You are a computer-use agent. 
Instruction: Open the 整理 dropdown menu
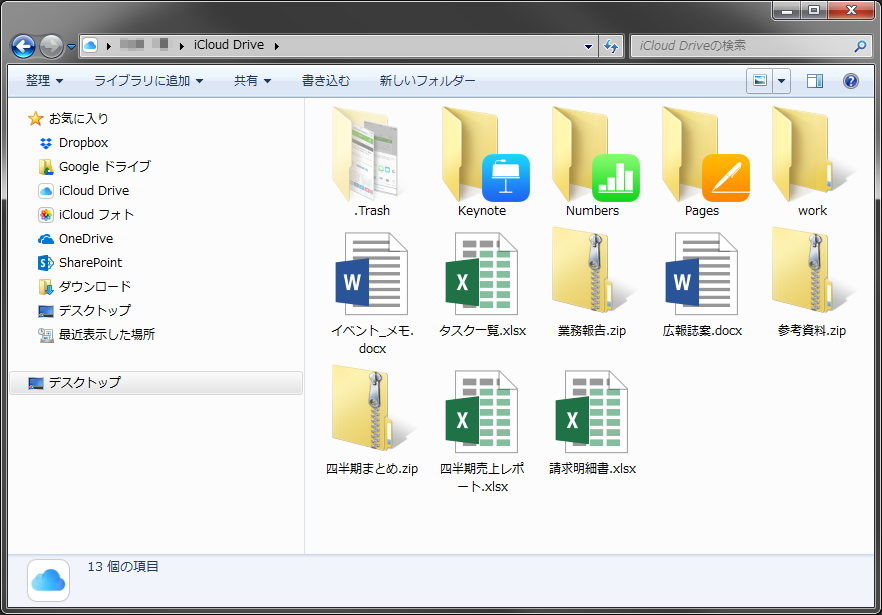[42, 80]
